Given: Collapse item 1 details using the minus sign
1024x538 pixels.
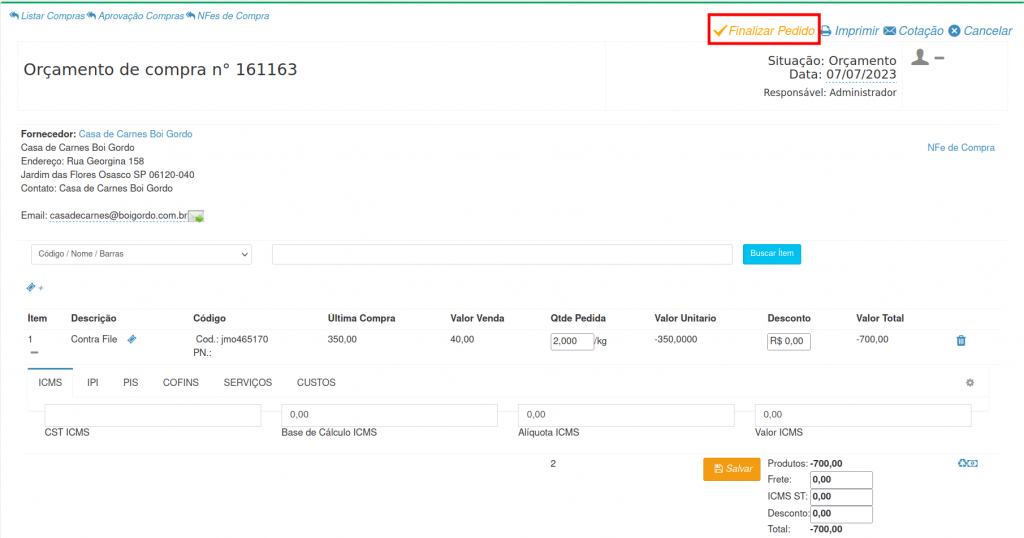Looking at the screenshot, I should (34, 353).
